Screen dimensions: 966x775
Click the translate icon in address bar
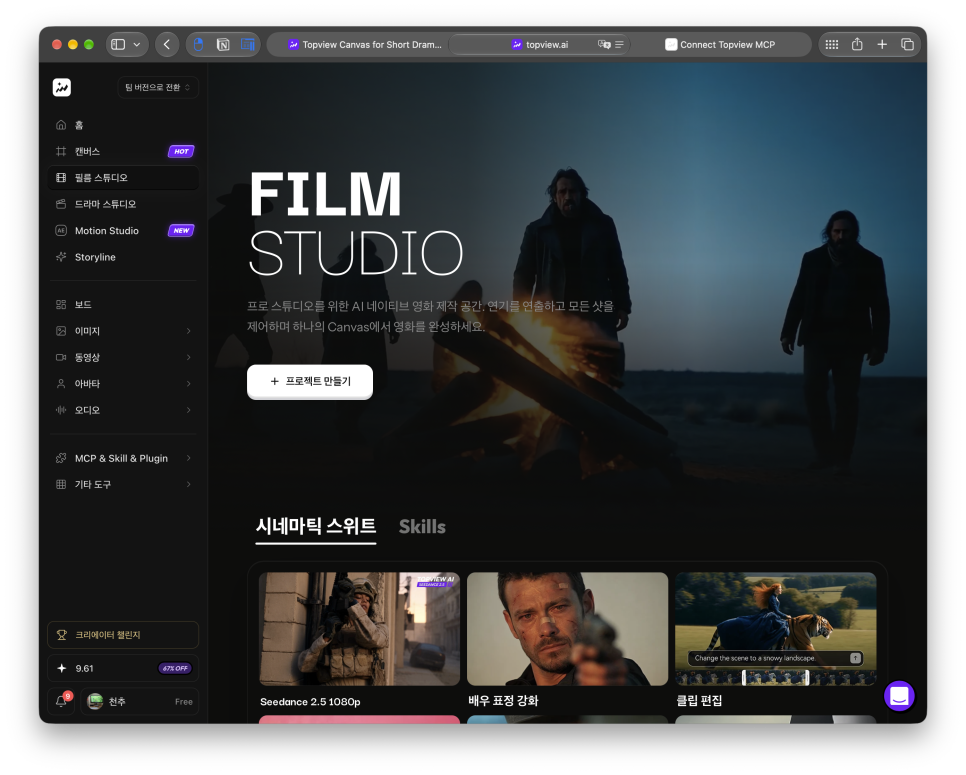tap(604, 44)
